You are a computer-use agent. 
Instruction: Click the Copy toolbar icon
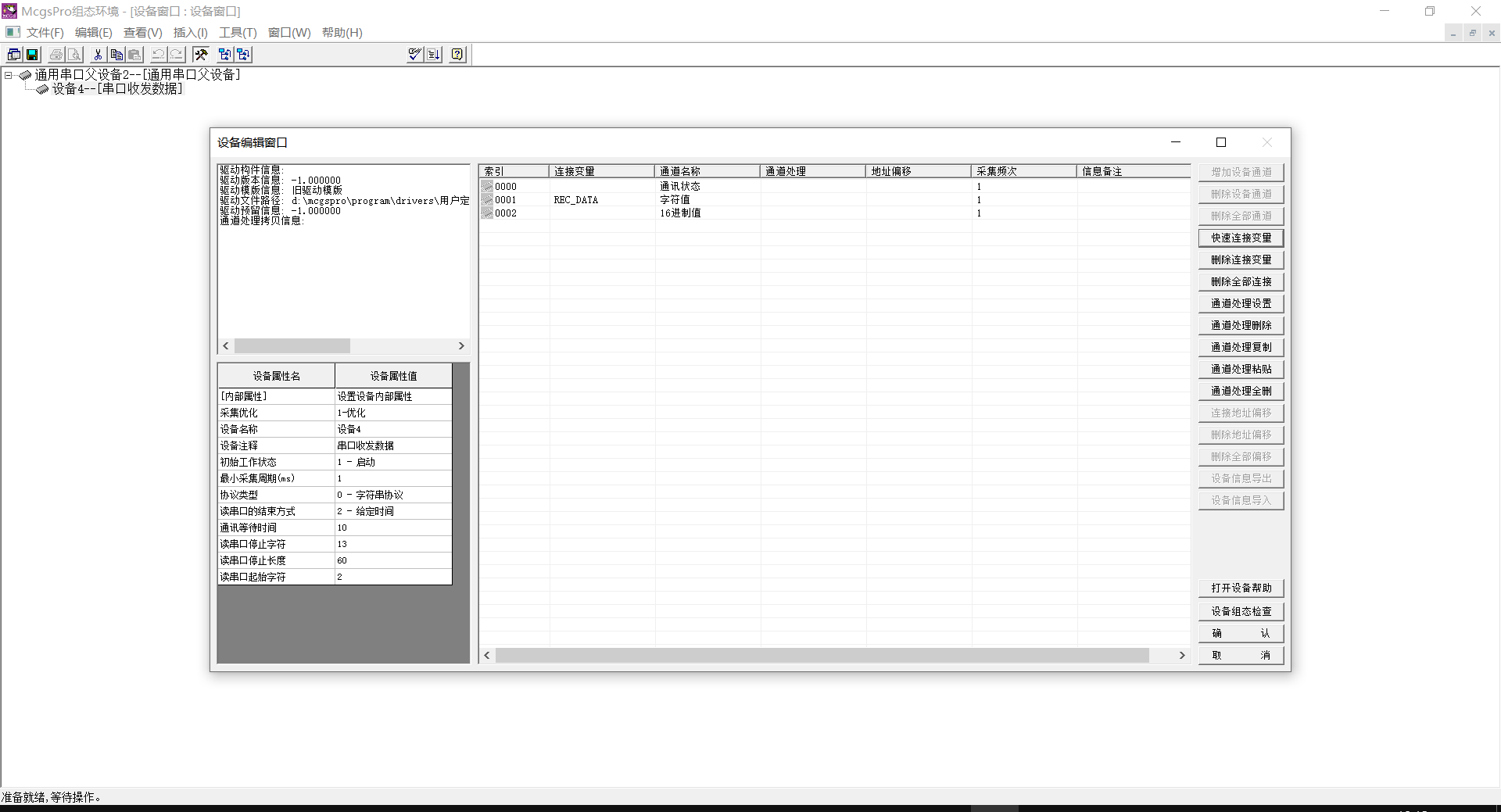point(116,54)
